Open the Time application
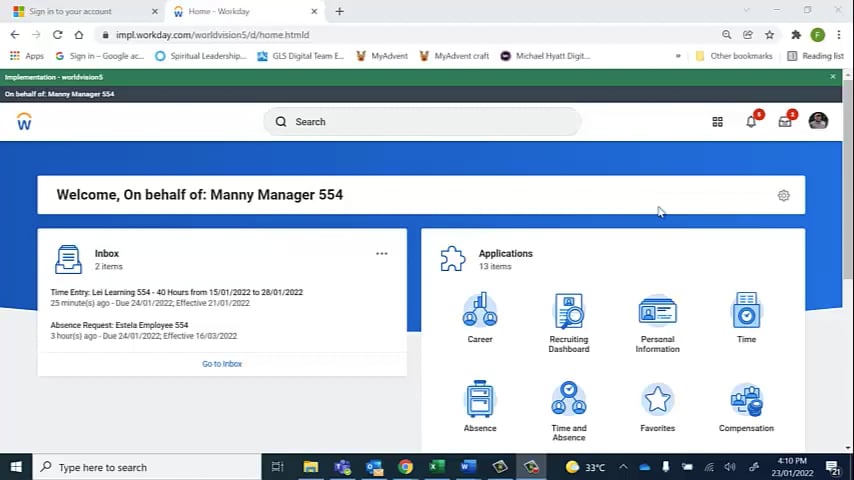Viewport: 854px width, 480px height. click(746, 318)
